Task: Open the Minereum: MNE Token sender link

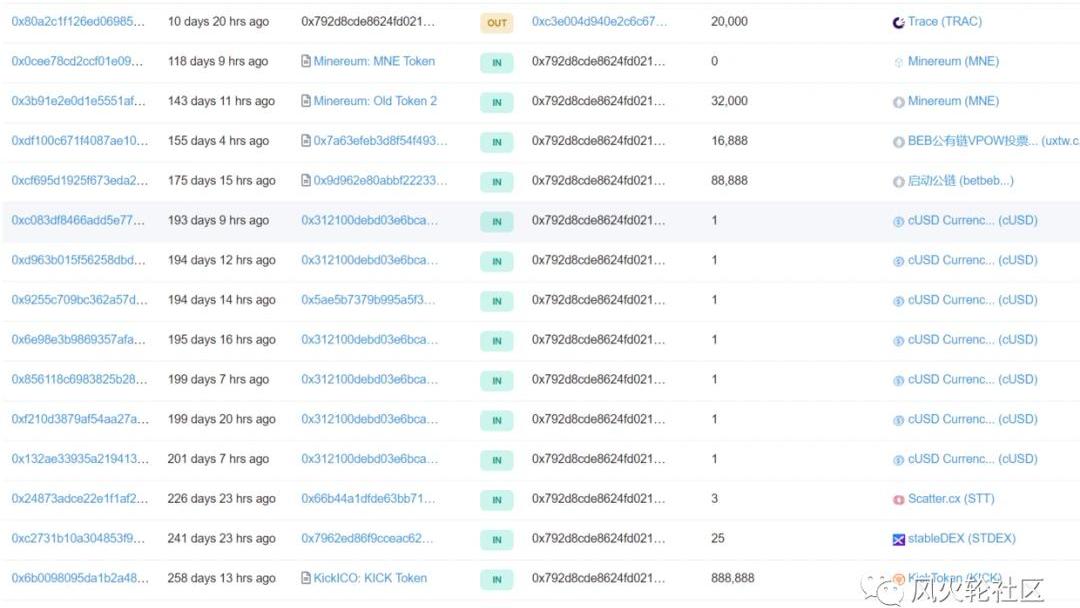Action: [374, 61]
